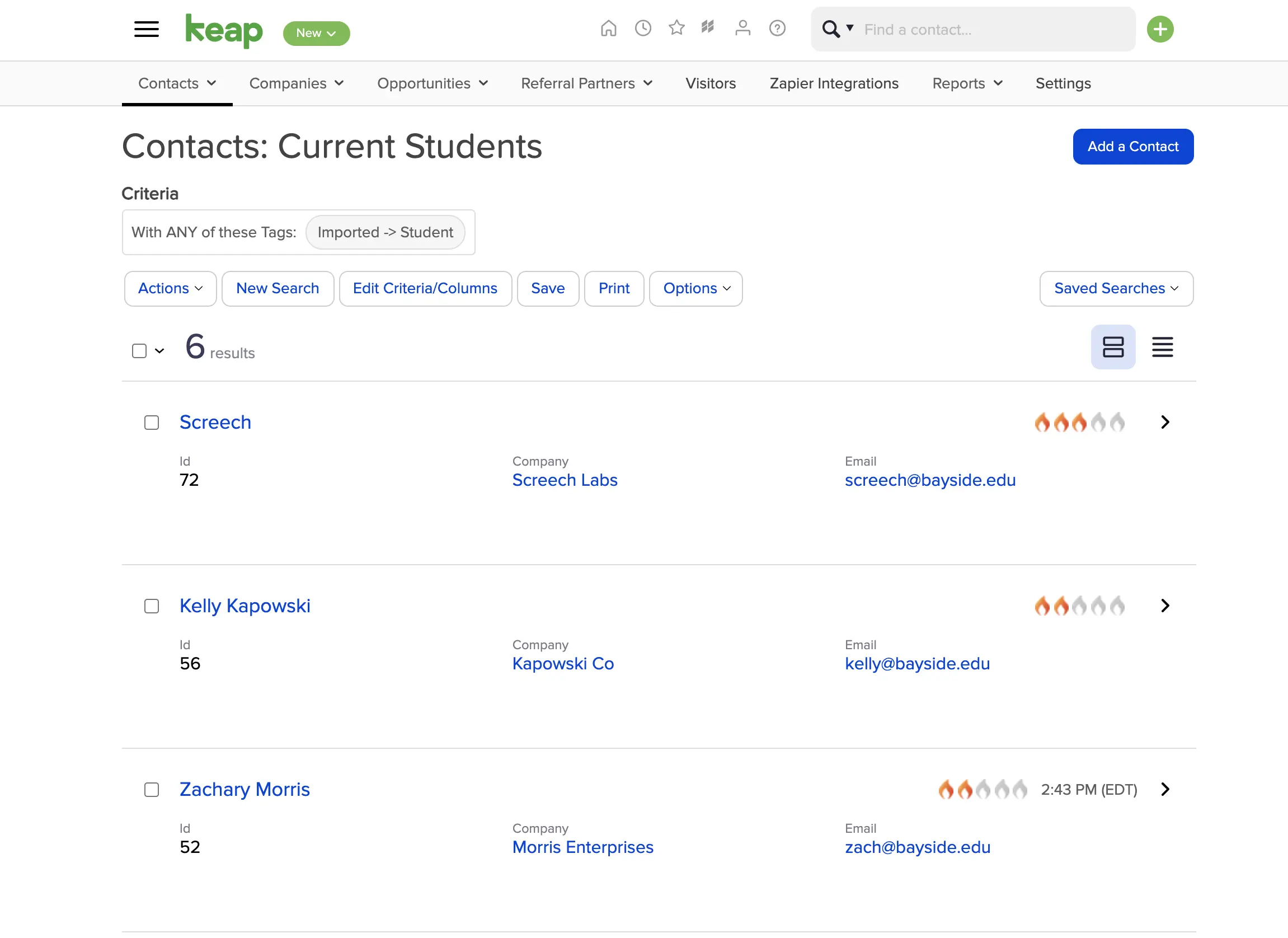Viewport: 1288px width, 938px height.
Task: Open the Visitors tab
Action: click(x=710, y=83)
